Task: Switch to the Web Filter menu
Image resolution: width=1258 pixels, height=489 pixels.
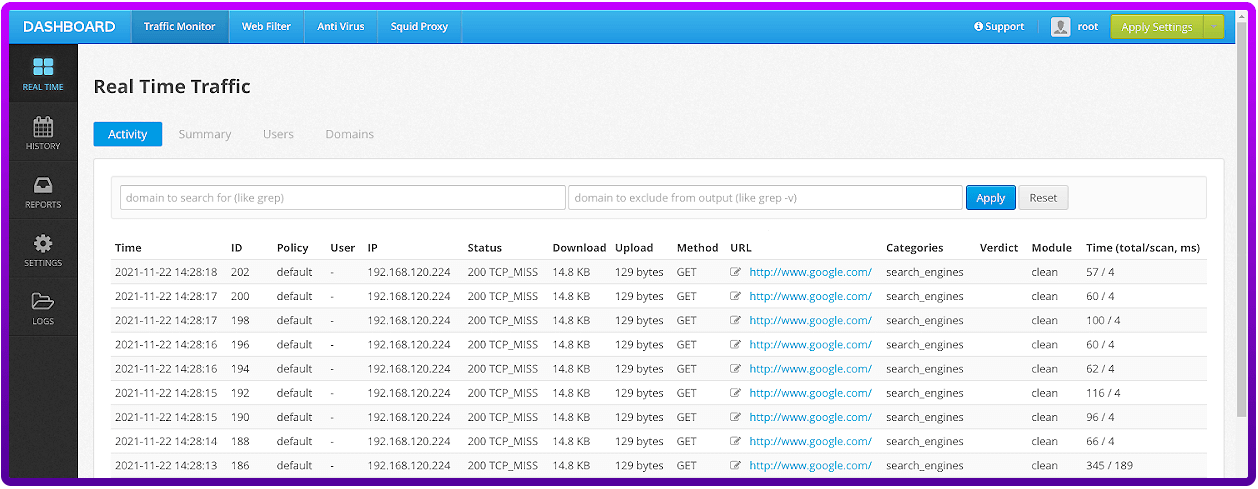Action: pos(266,27)
